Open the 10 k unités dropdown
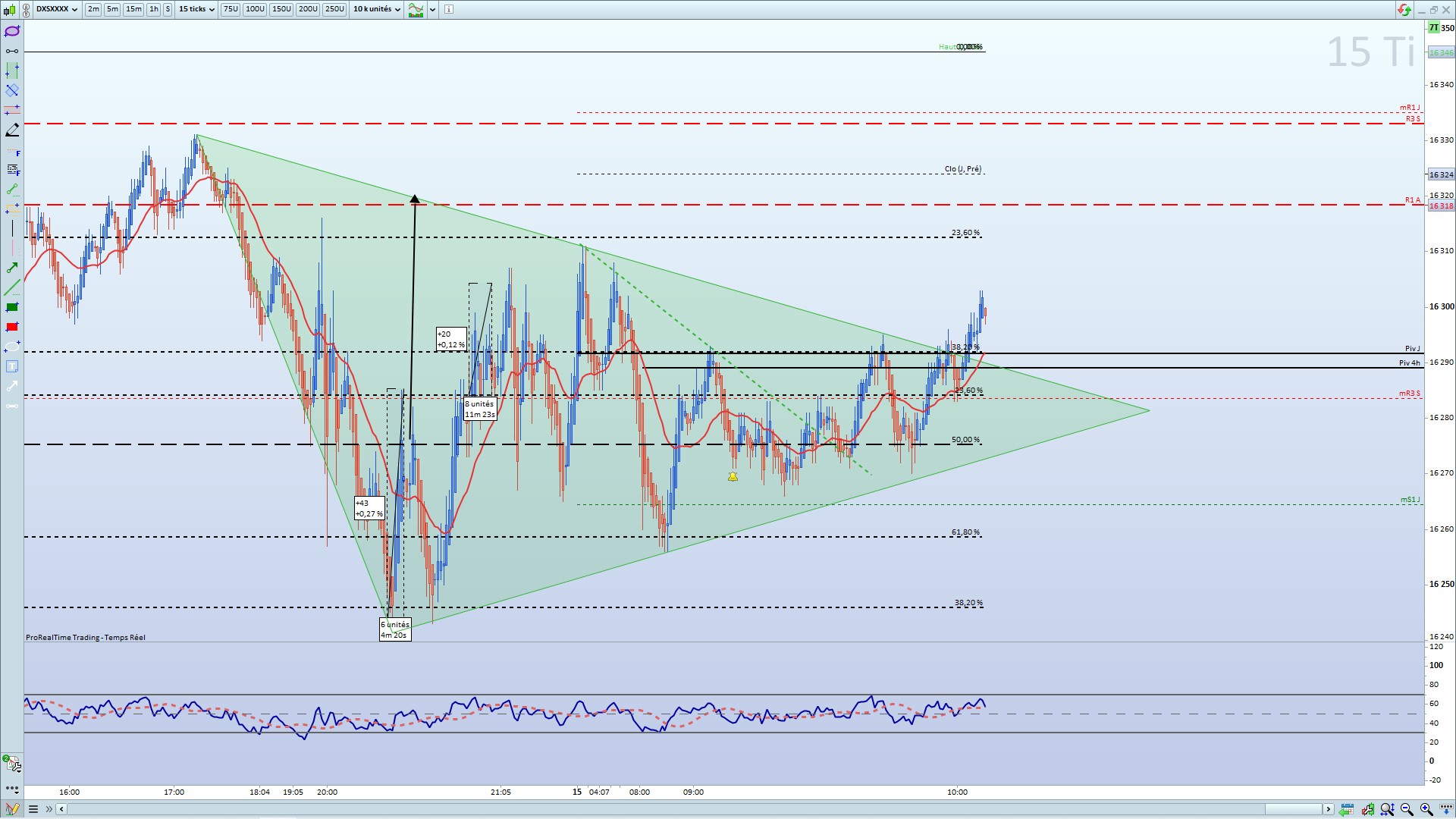This screenshot has height=819, width=1456. click(377, 9)
